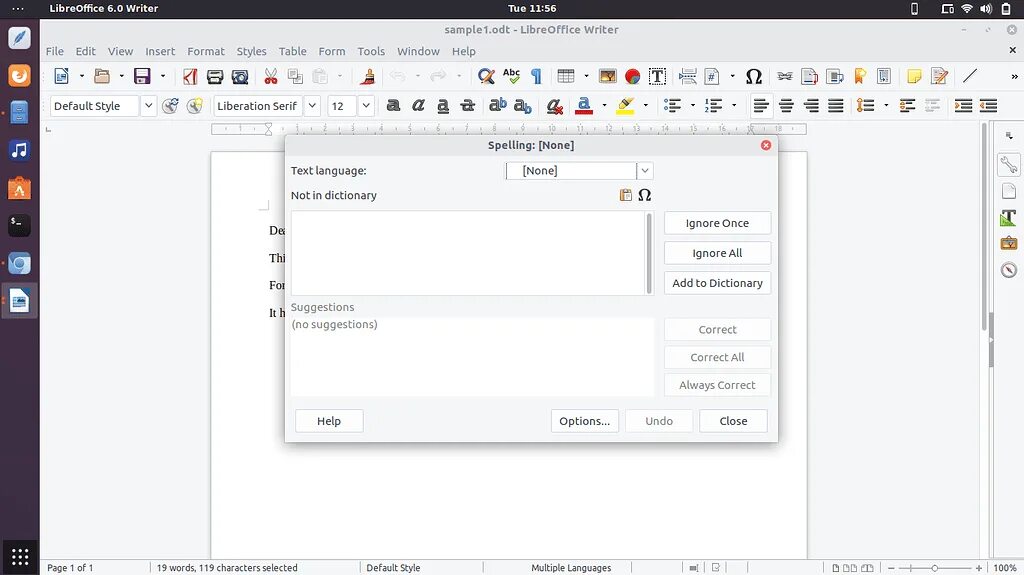The height and width of the screenshot is (575, 1024).
Task: Adjust zoom slider in status bar
Action: (x=935, y=568)
